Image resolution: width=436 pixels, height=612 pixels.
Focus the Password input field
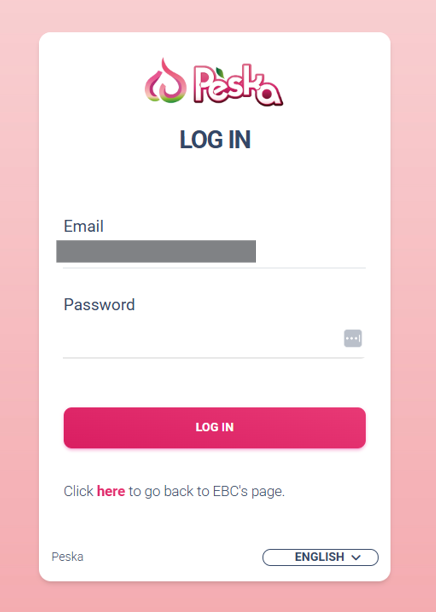(x=202, y=338)
